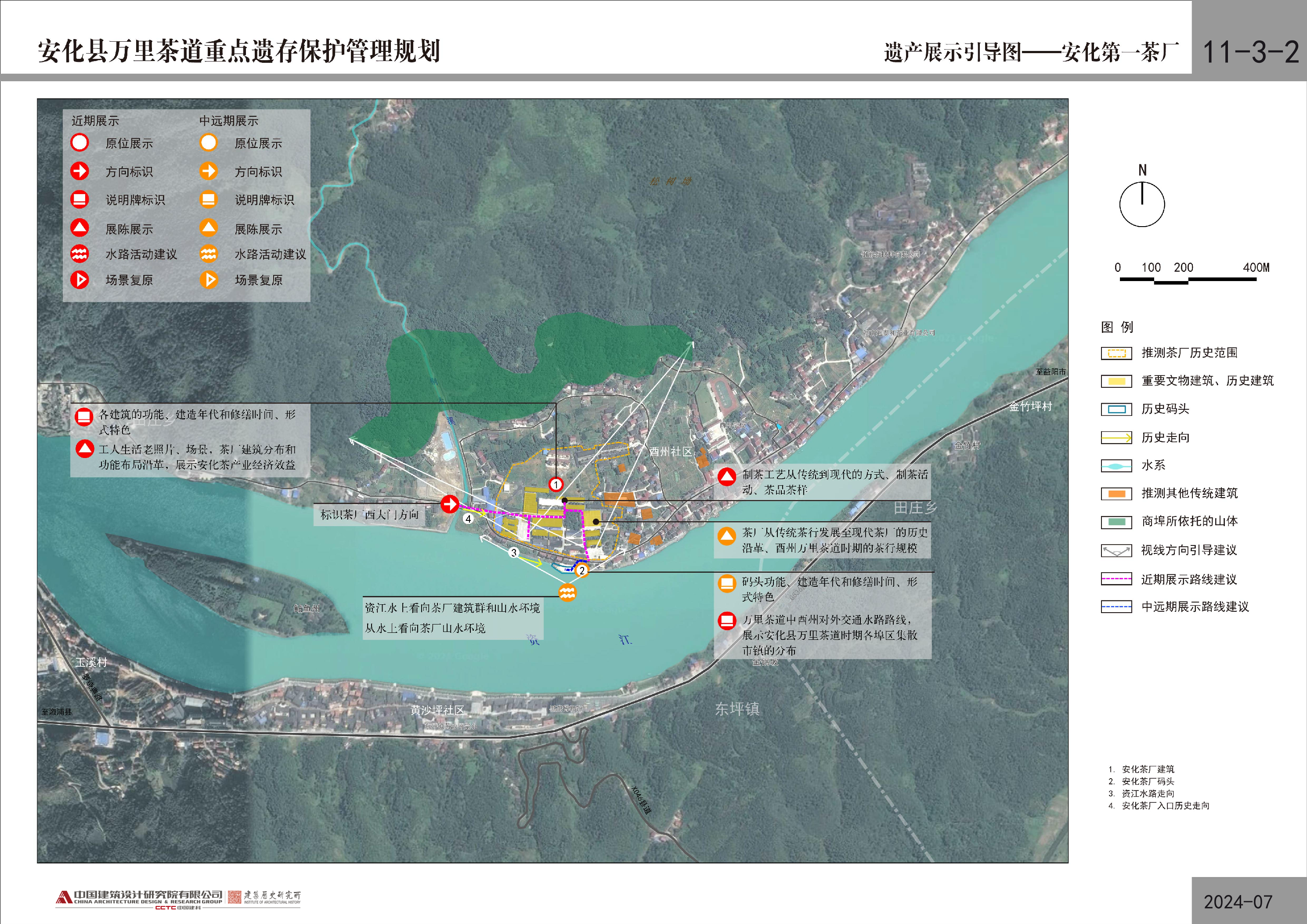Select numbered marker 1 on the map
The height and width of the screenshot is (924, 1307).
(556, 484)
